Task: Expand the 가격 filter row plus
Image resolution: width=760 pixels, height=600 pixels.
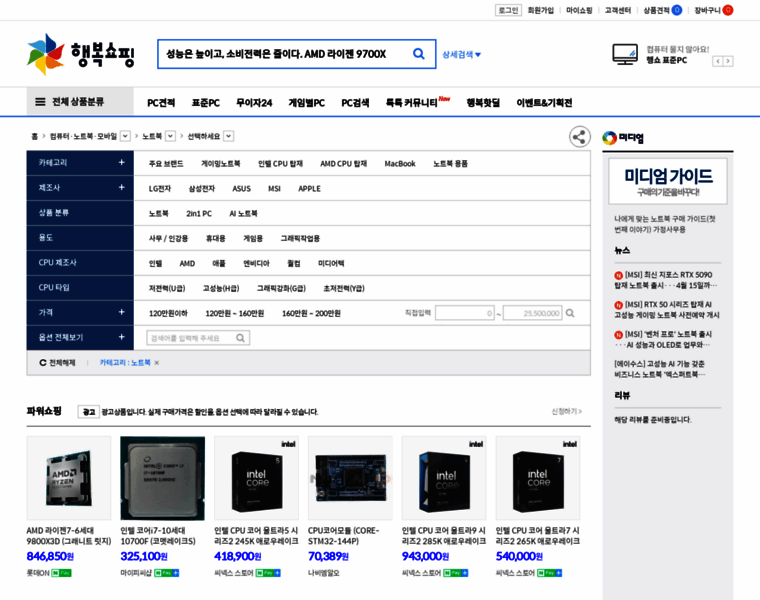Action: [x=122, y=312]
